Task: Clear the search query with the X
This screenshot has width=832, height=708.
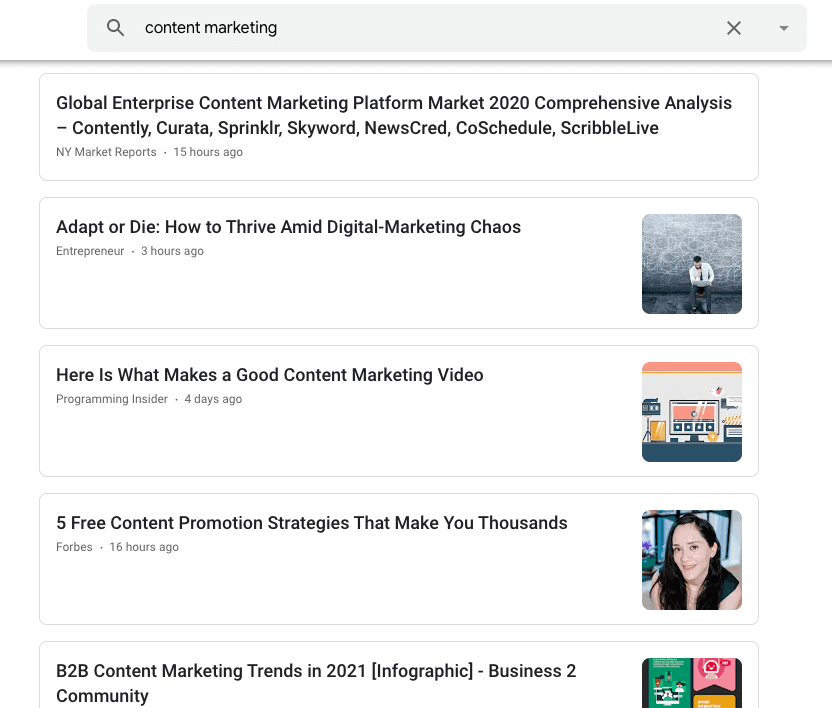Action: pyautogui.click(x=734, y=28)
